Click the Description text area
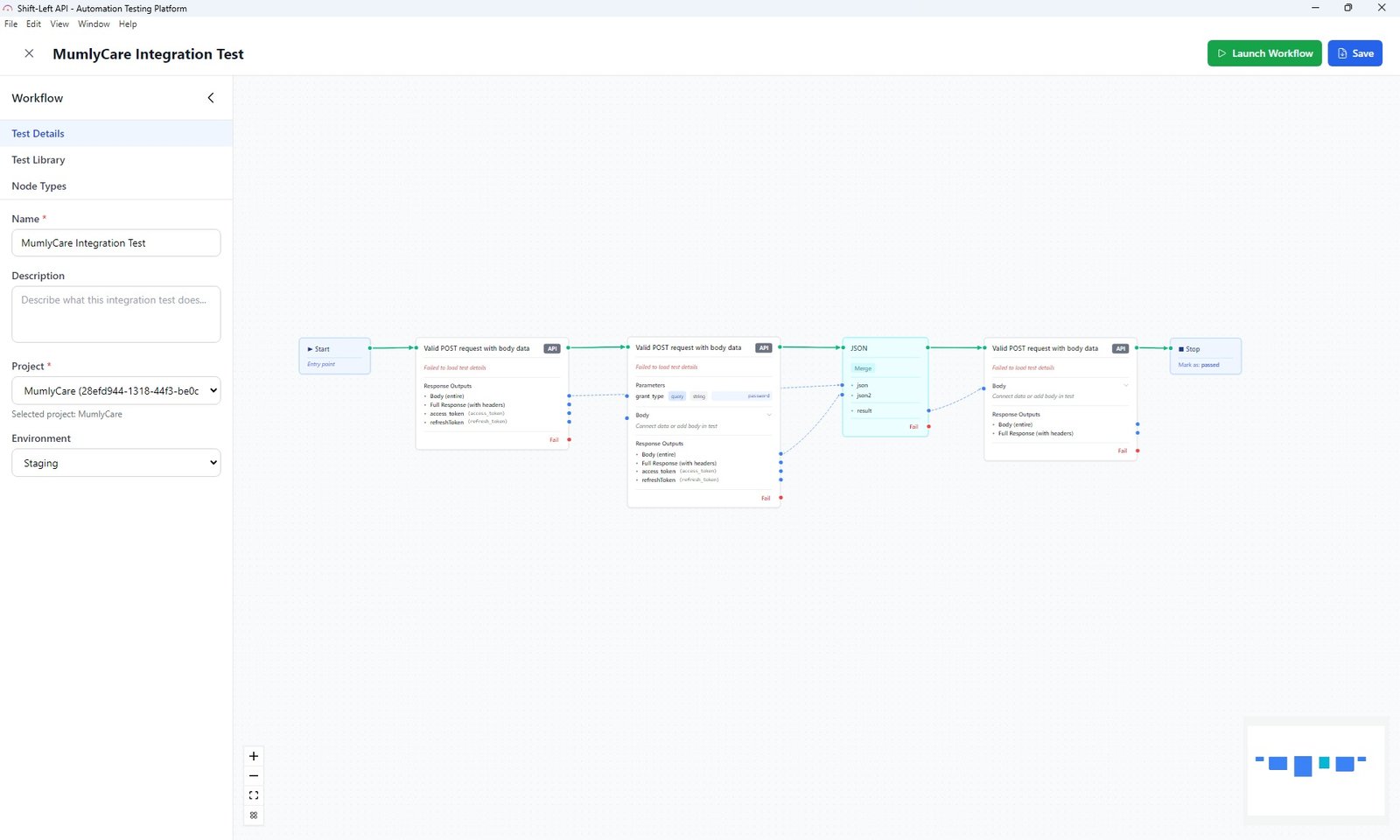This screenshot has height=840, width=1400. point(115,314)
